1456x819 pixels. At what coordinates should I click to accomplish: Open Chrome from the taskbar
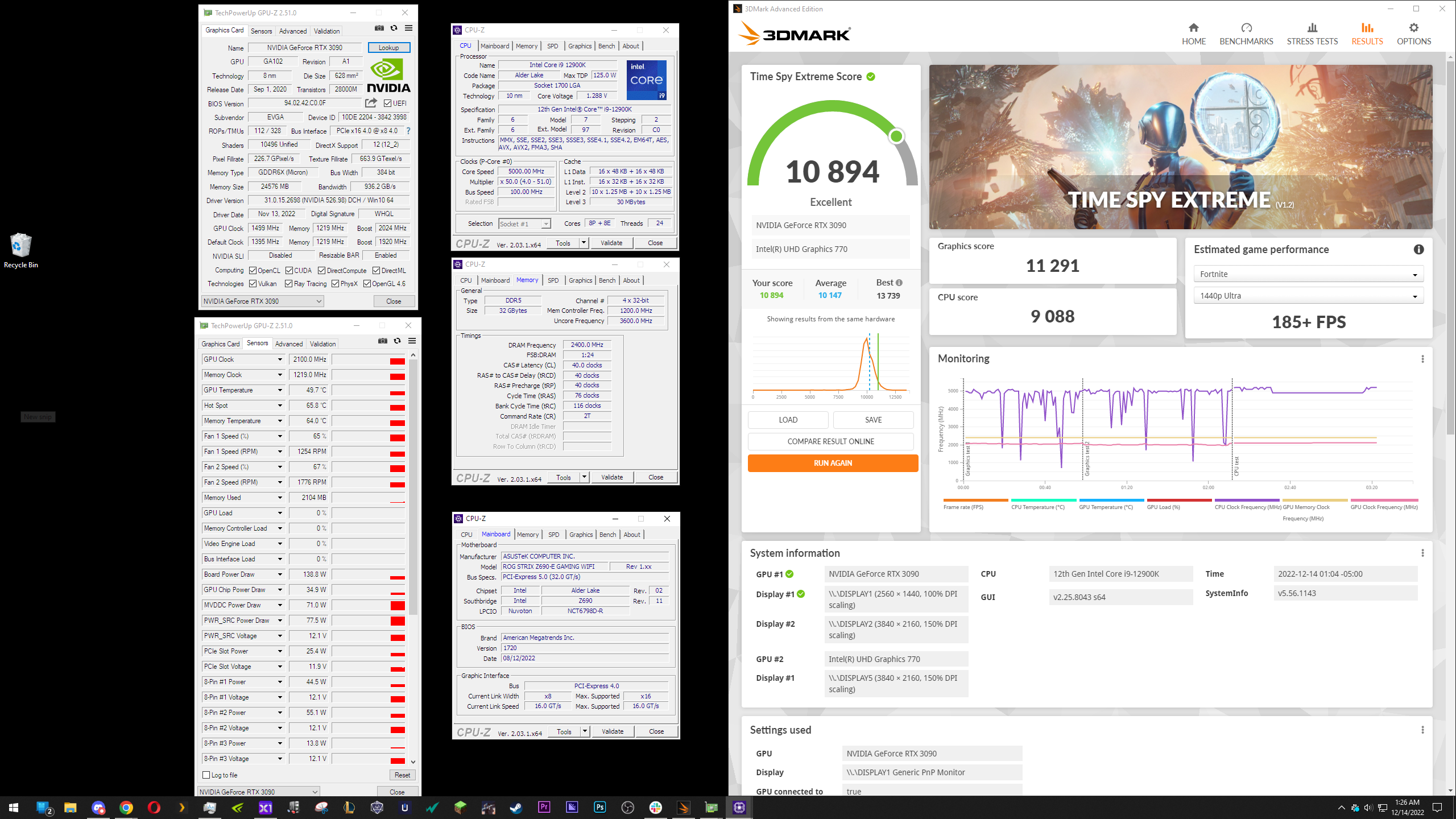[126, 807]
